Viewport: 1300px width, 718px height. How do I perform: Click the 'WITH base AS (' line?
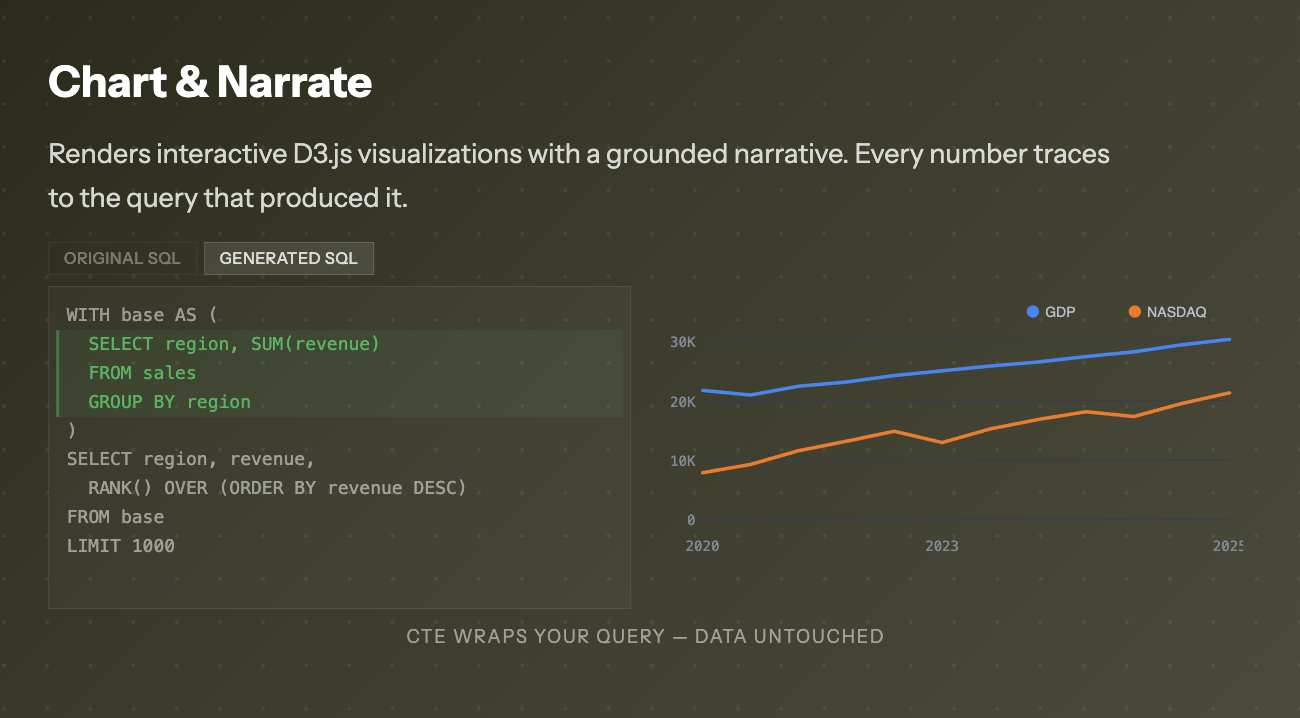(142, 315)
